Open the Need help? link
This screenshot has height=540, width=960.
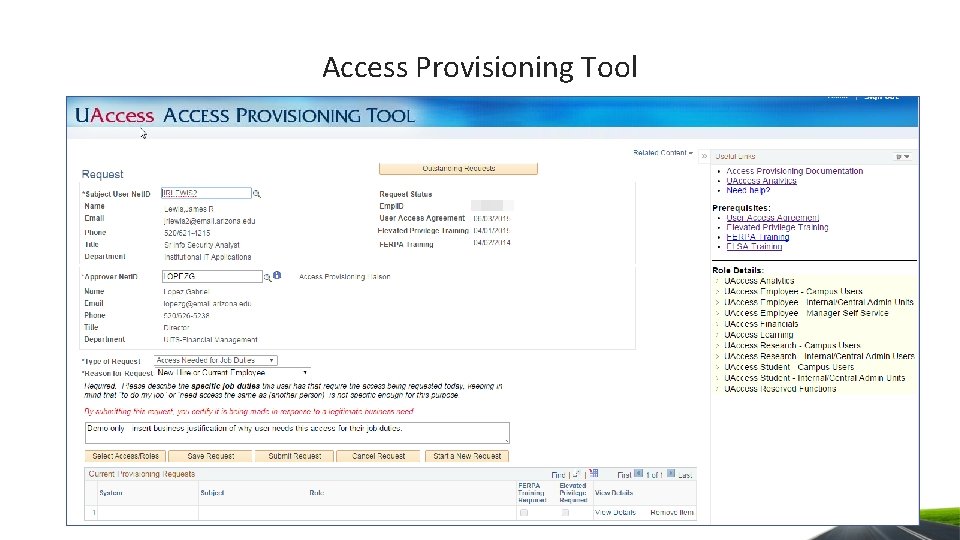tap(748, 190)
